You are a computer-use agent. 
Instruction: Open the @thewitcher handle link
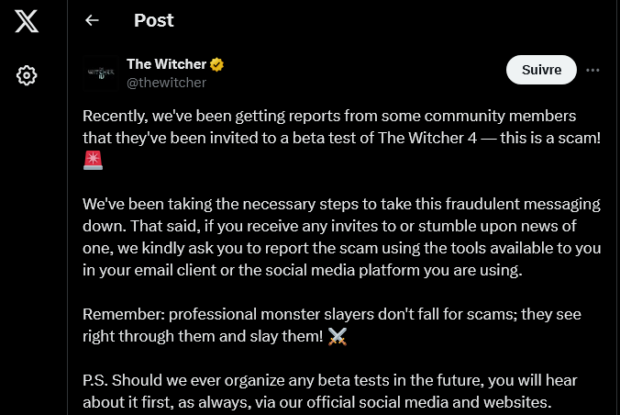166,83
